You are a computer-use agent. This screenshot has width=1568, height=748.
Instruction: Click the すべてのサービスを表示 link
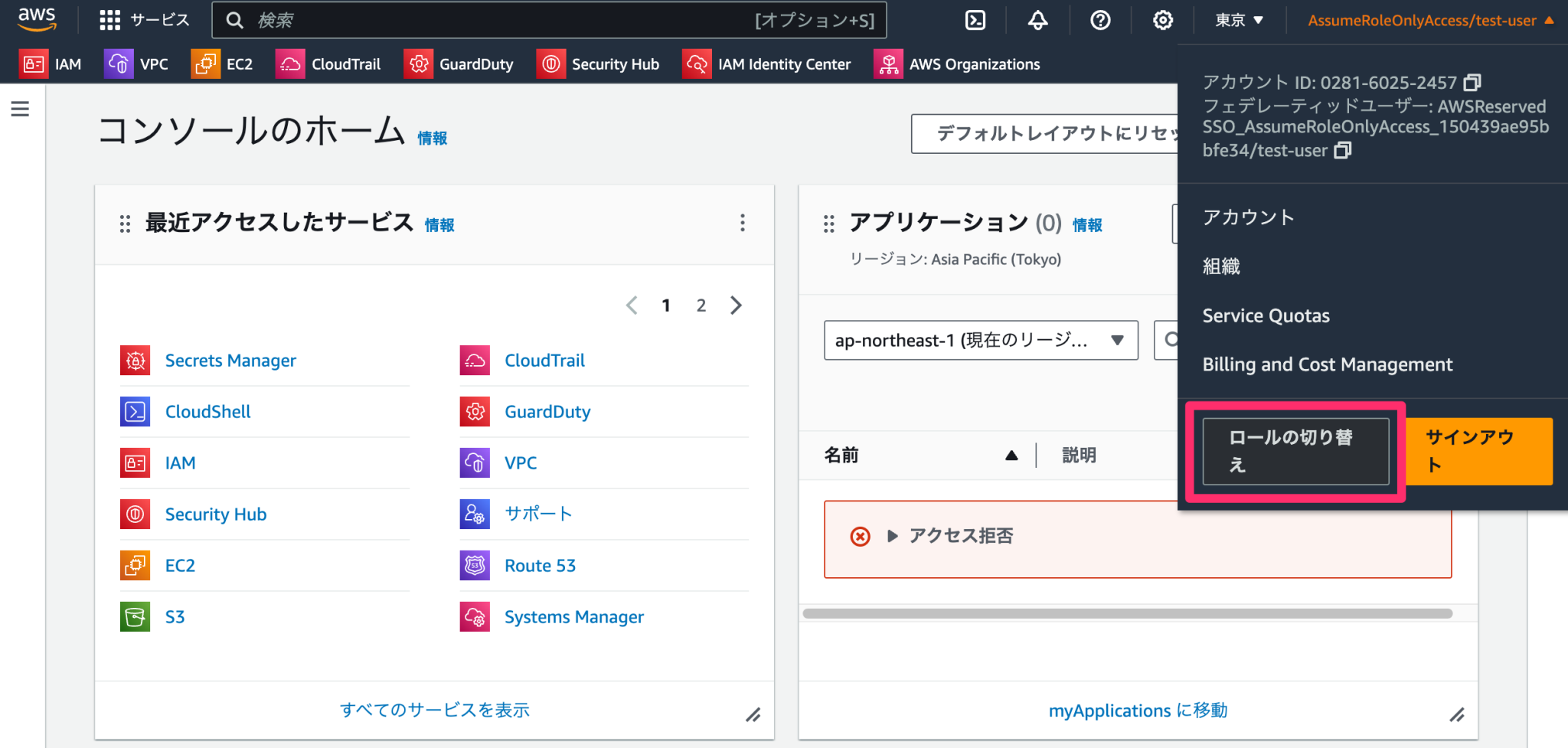[433, 710]
